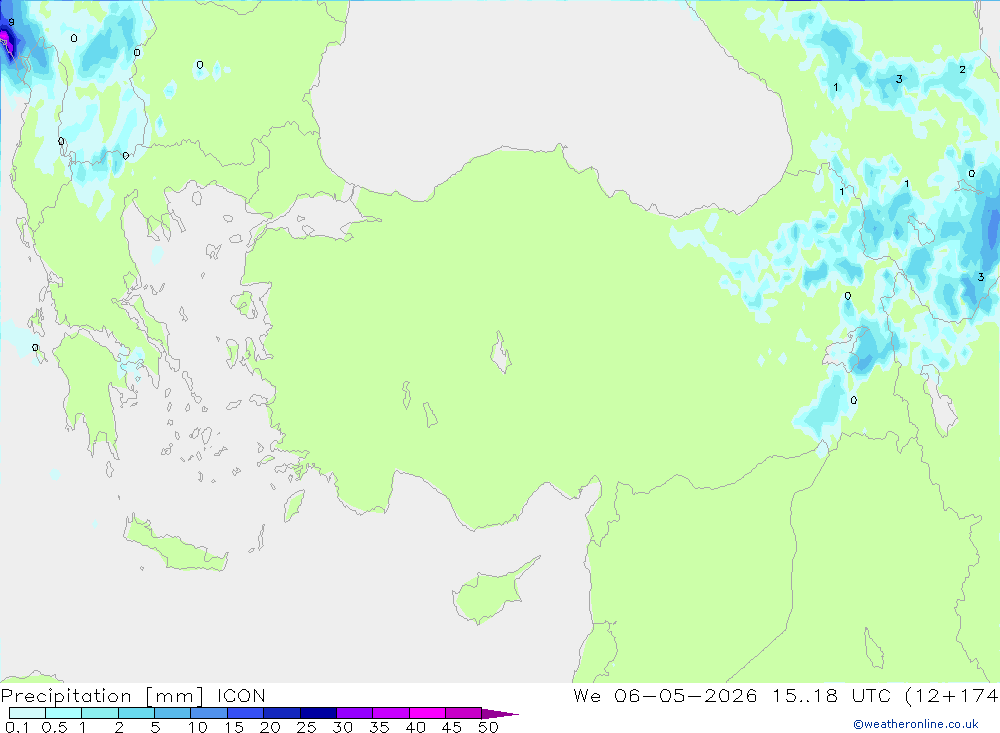Click the 0.5–1 mm legend color box
The height and width of the screenshot is (733, 1000).
tap(64, 713)
